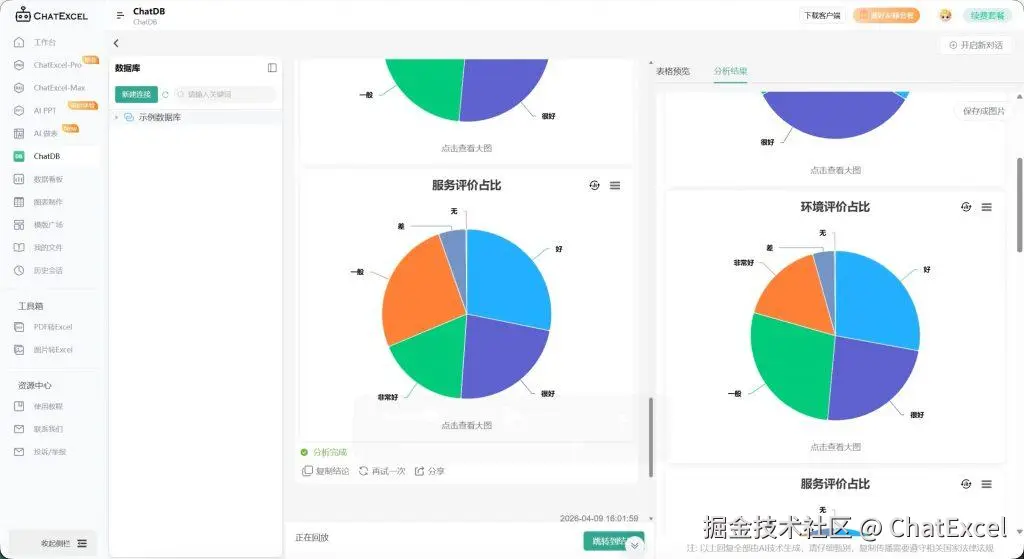Click restore icon on 环境评价占比 chart

[966, 207]
